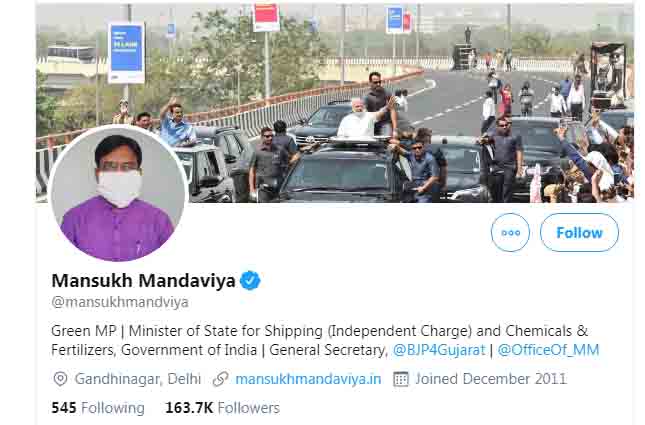Image resolution: width=645 pixels, height=425 pixels.
Task: Click the profile bio starting Green MP
Action: [x=325, y=341]
